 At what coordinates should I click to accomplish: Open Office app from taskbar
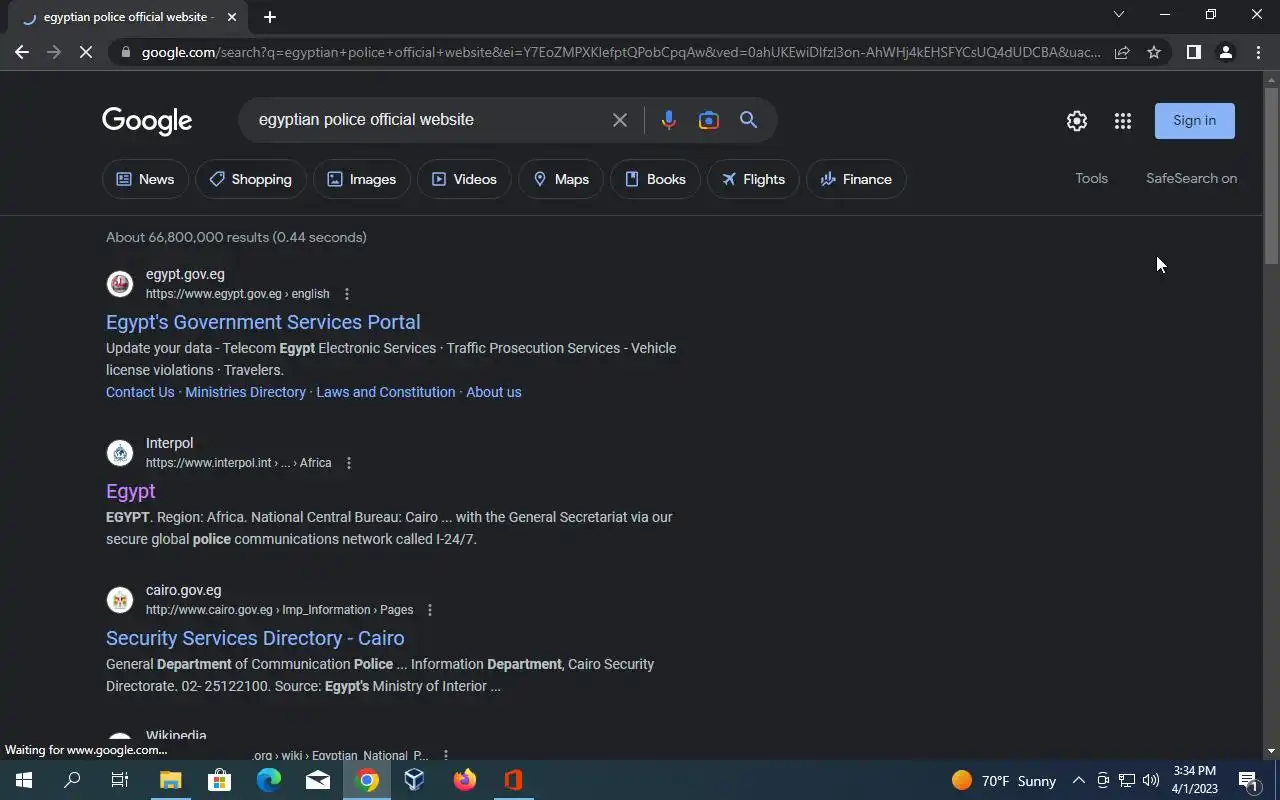pos(513,780)
